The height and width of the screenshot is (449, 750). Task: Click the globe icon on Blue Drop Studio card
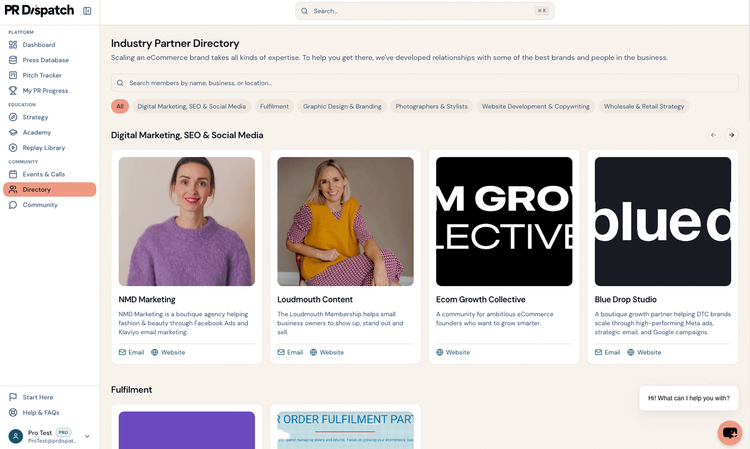click(631, 352)
